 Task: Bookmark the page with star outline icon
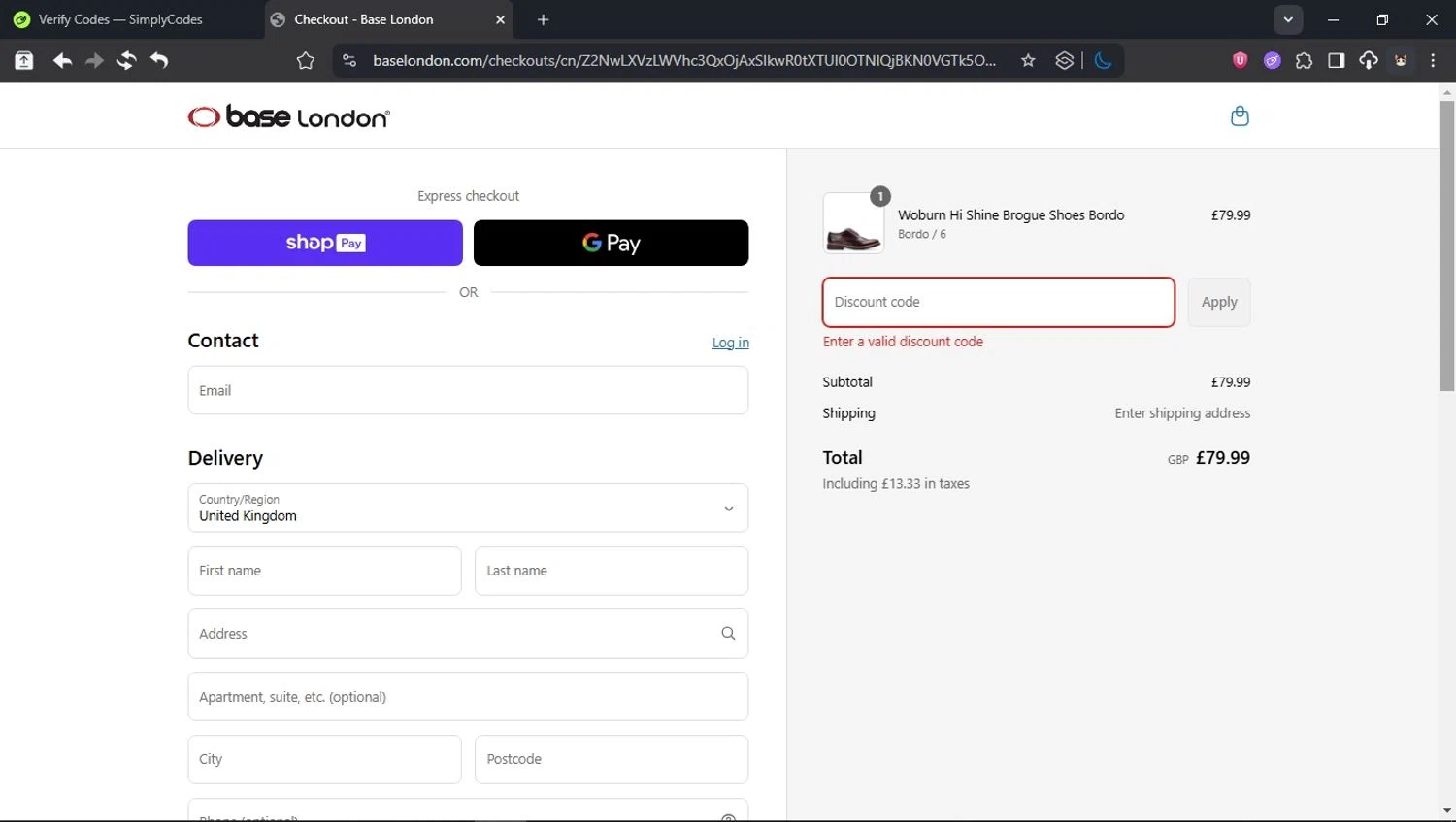[306, 60]
